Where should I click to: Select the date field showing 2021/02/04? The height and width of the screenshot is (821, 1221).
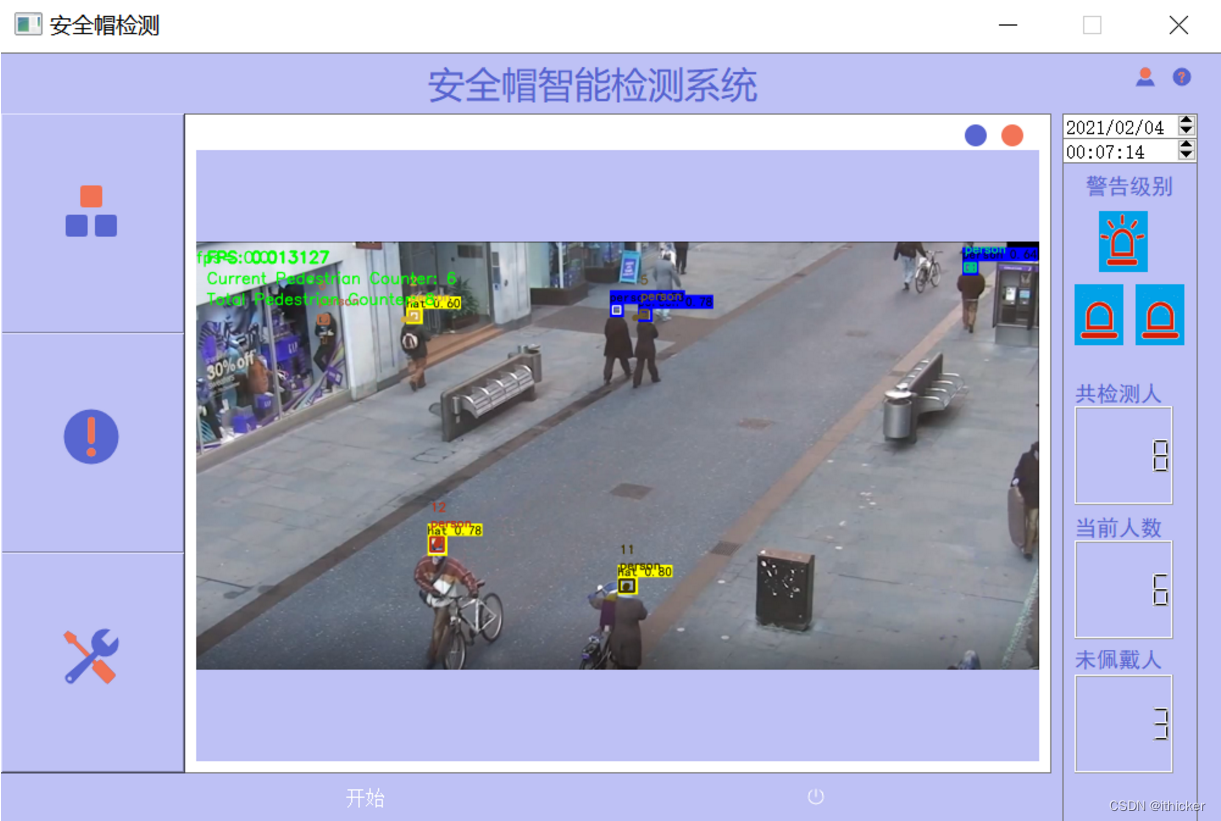click(x=1115, y=125)
